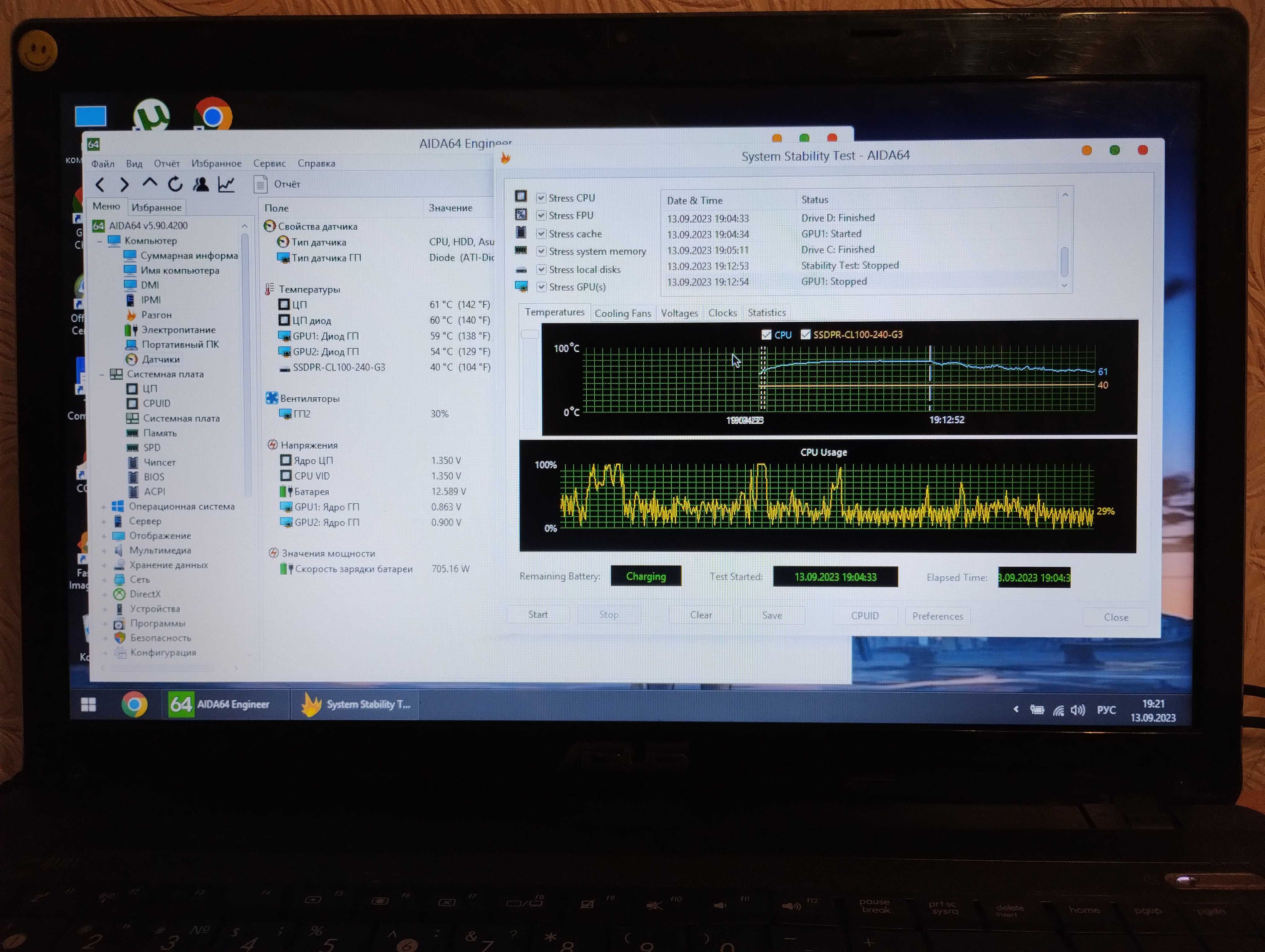Click the Close button in Stability Test
Screen dimensions: 1265x952
click(1116, 617)
